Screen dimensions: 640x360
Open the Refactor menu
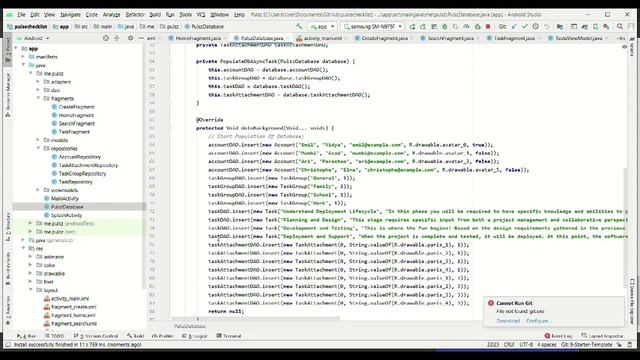click(x=135, y=15)
